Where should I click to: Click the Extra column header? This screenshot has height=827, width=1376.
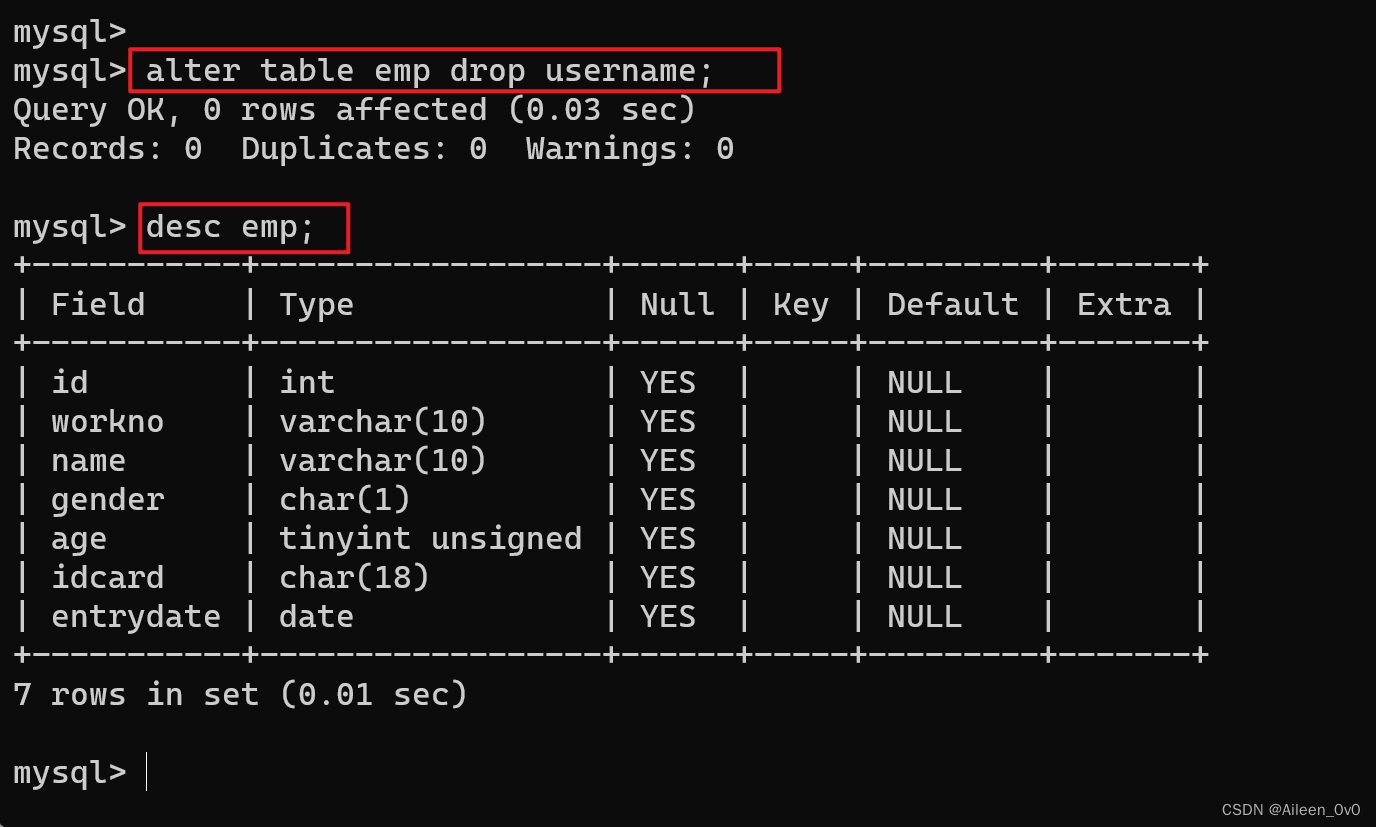pyautogui.click(x=1123, y=304)
